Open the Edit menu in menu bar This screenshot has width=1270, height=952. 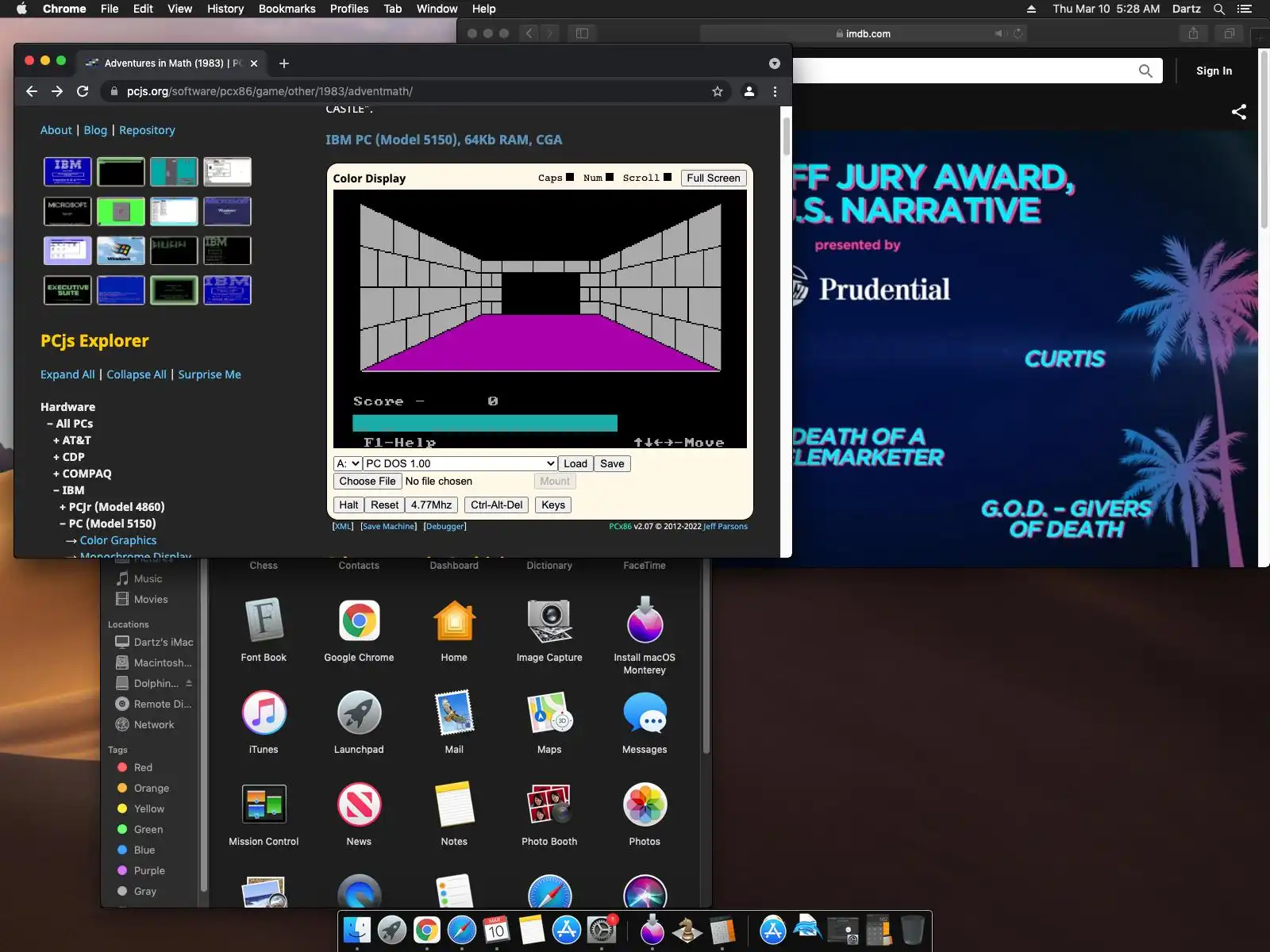point(143,9)
